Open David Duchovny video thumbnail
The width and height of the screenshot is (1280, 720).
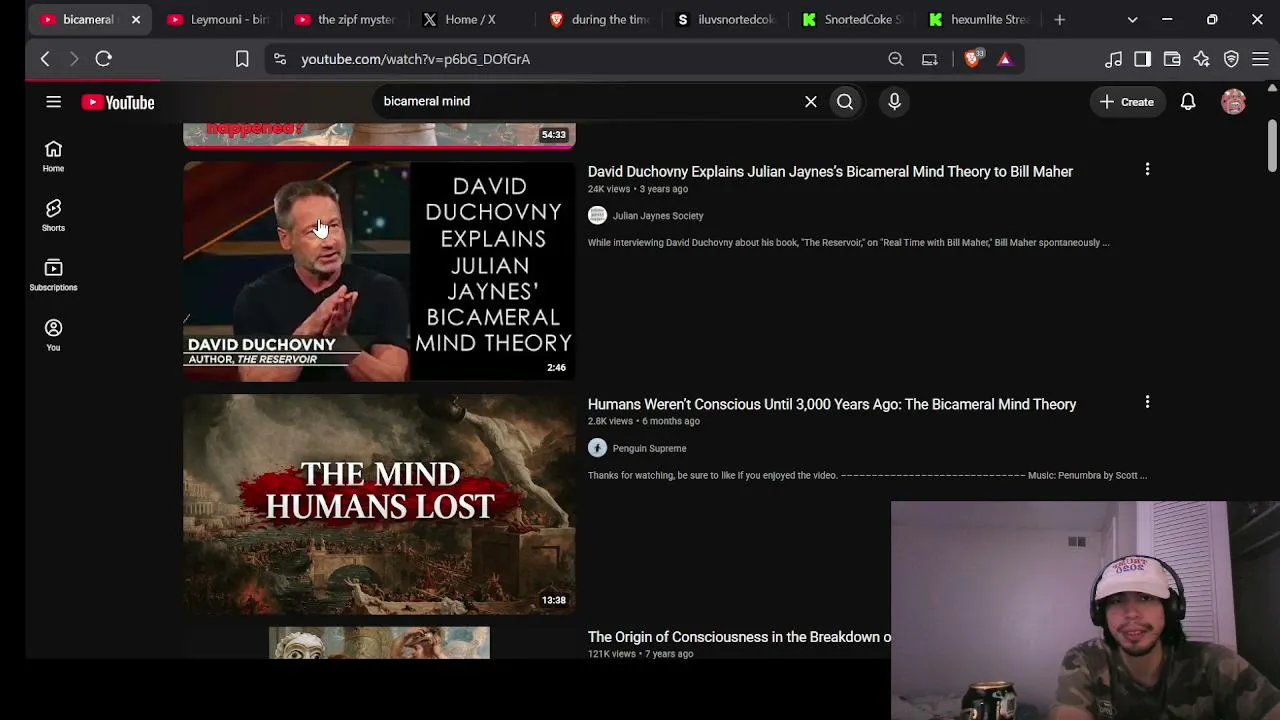(379, 271)
